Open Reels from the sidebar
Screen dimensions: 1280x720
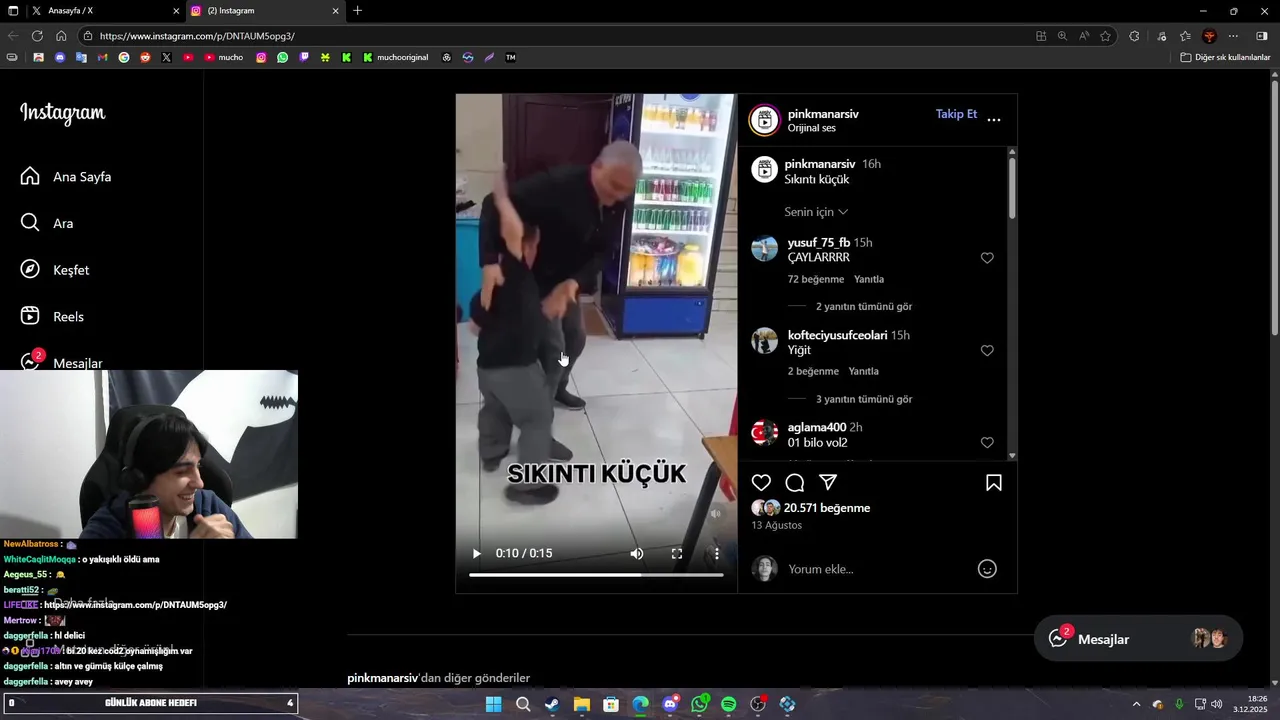click(x=52, y=316)
